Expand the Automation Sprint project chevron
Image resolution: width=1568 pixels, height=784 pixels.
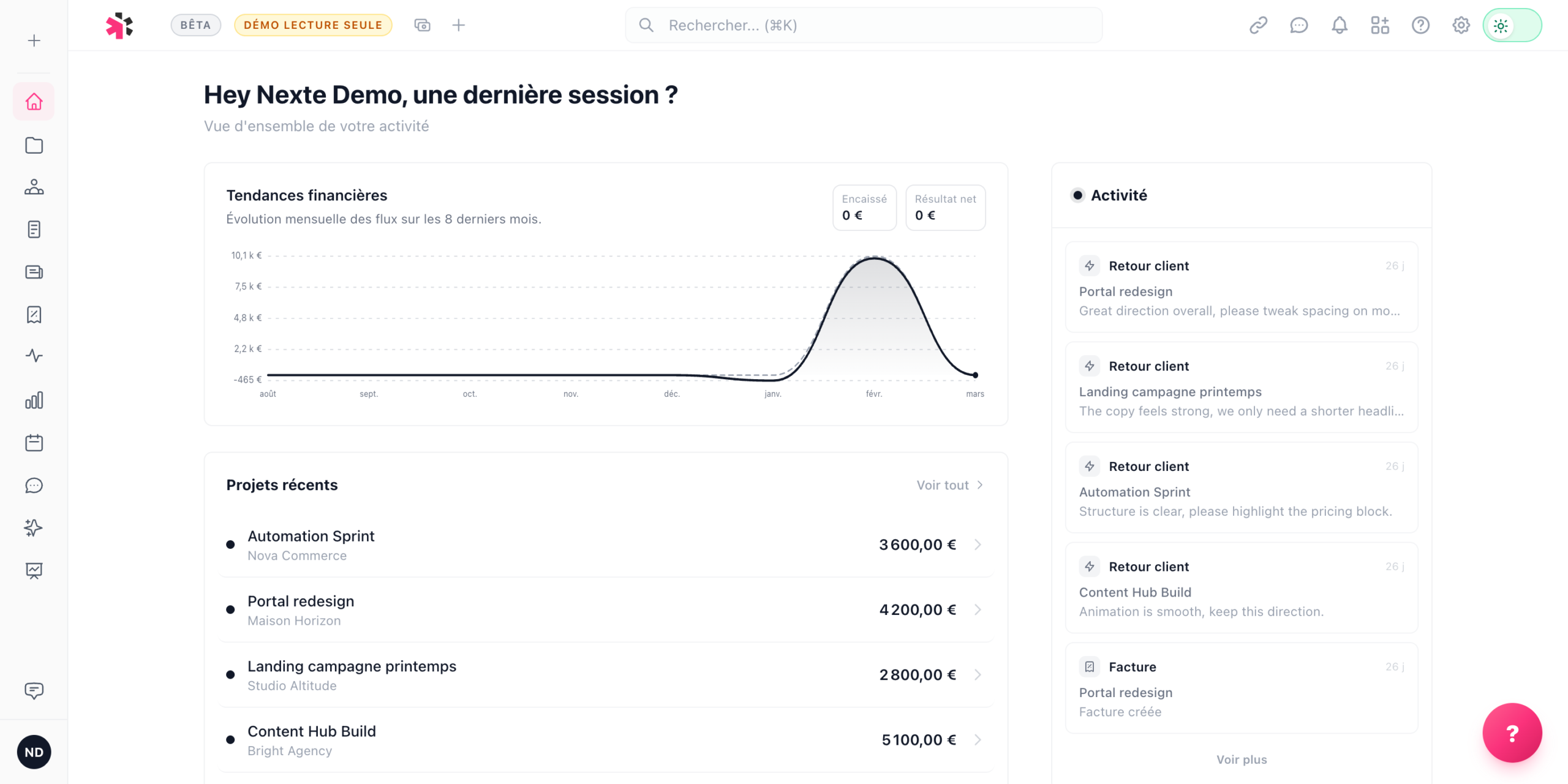(978, 545)
